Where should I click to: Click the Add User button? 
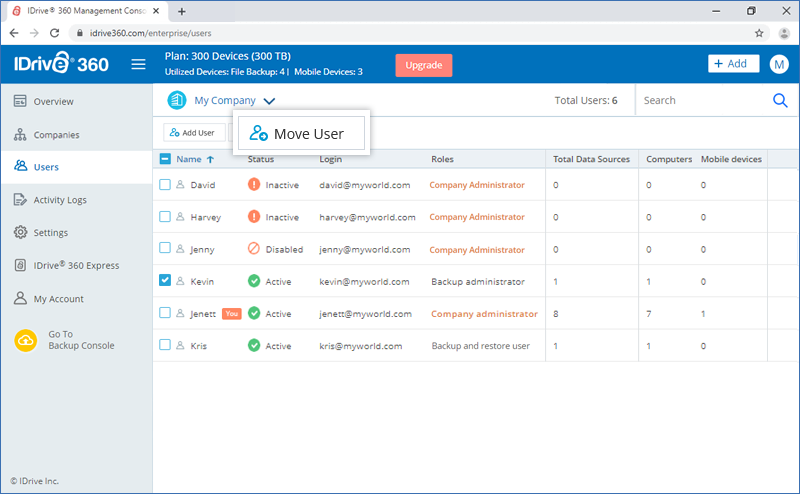coord(194,133)
